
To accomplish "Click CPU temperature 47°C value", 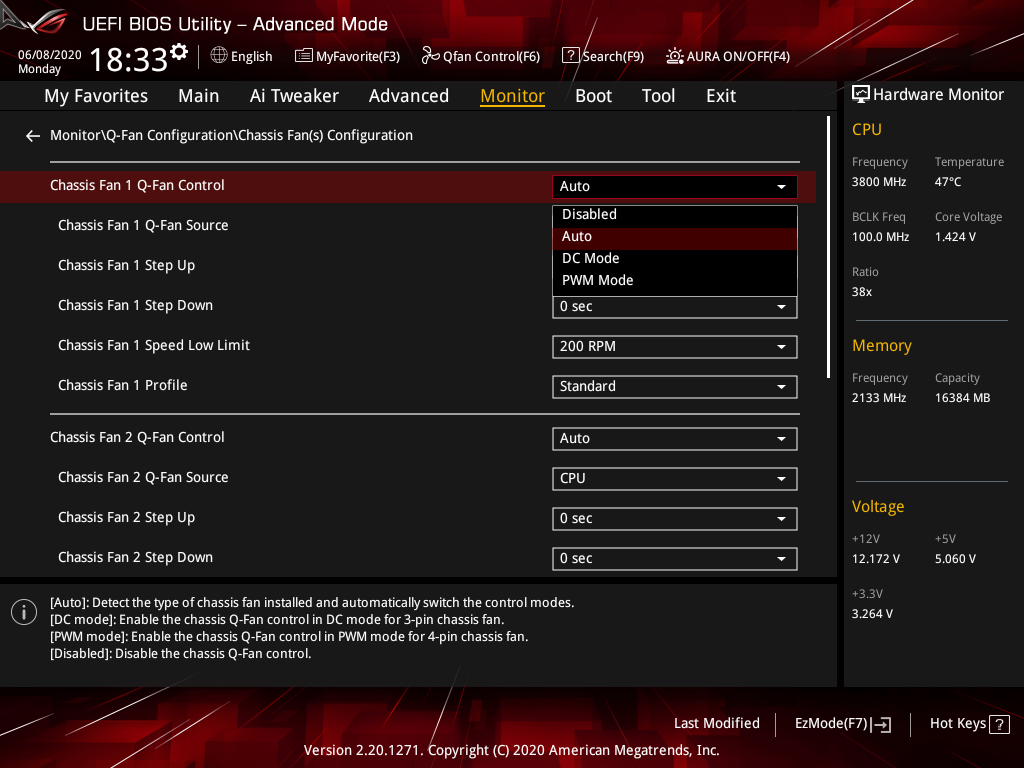I will (x=948, y=182).
